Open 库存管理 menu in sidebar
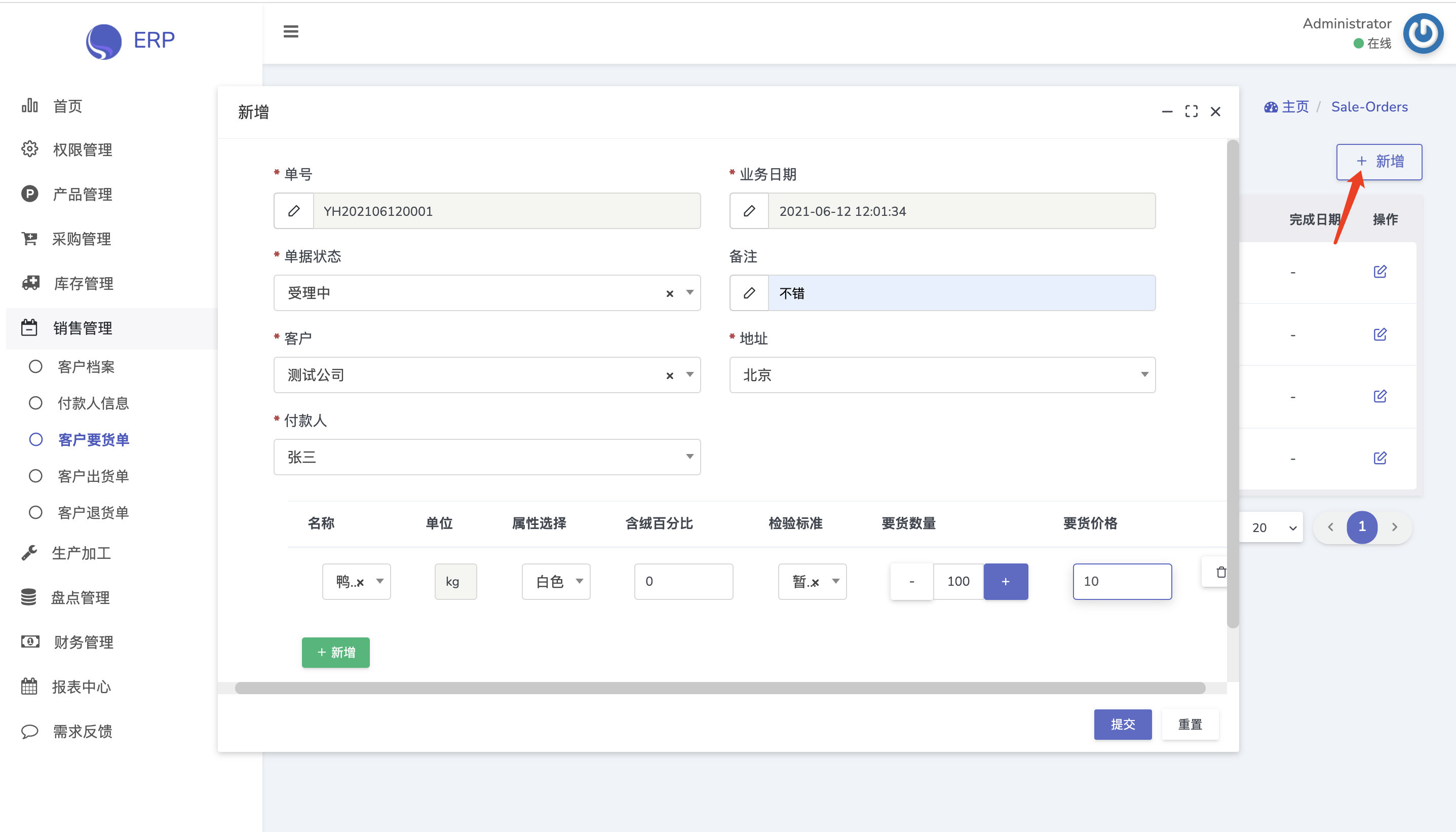The image size is (1456, 832). (x=84, y=283)
